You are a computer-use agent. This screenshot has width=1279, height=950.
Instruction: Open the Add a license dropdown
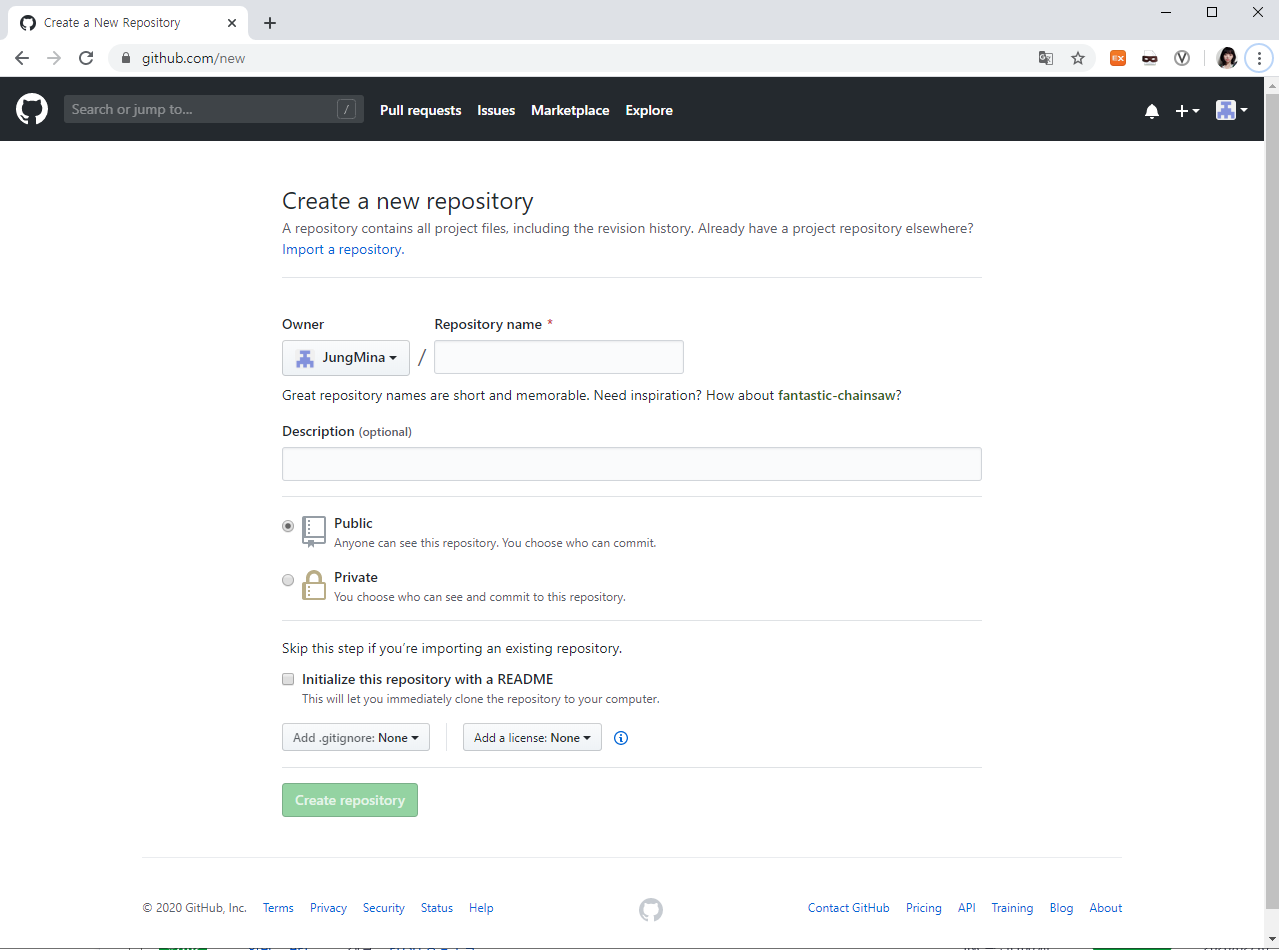532,738
